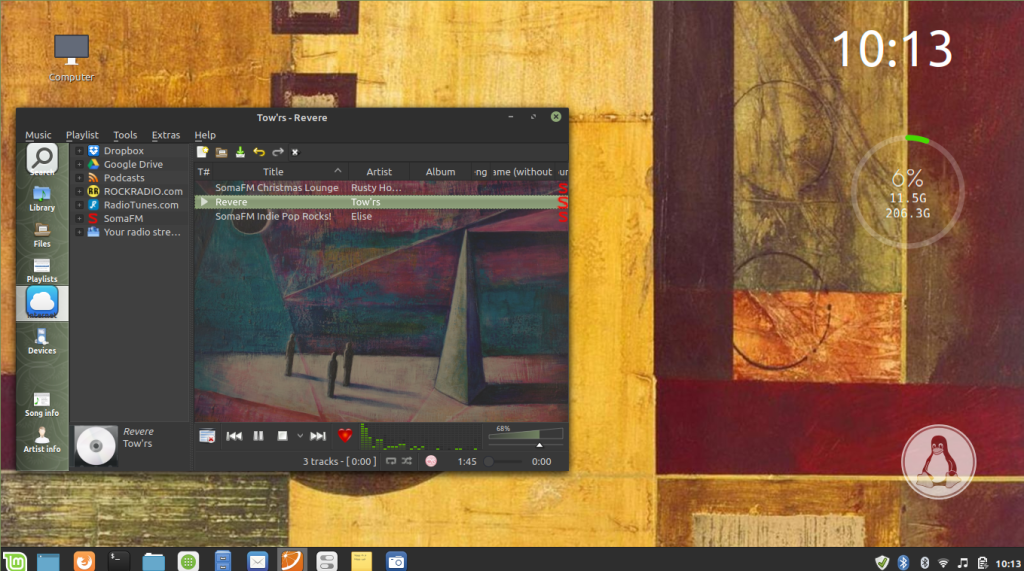Pause the currently playing track
This screenshot has width=1024, height=571.
tap(258, 436)
